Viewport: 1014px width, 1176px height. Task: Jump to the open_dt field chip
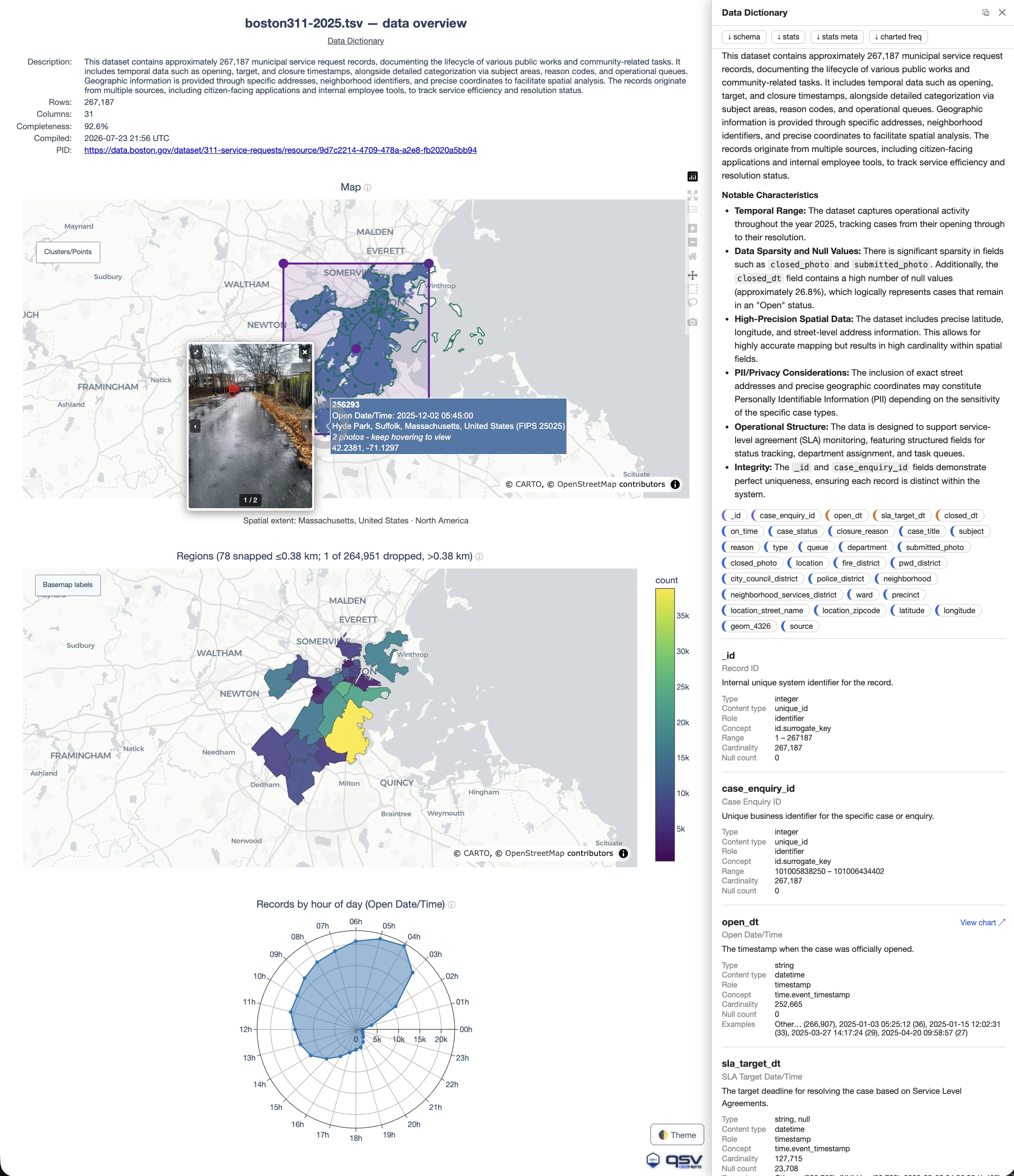[x=847, y=516]
